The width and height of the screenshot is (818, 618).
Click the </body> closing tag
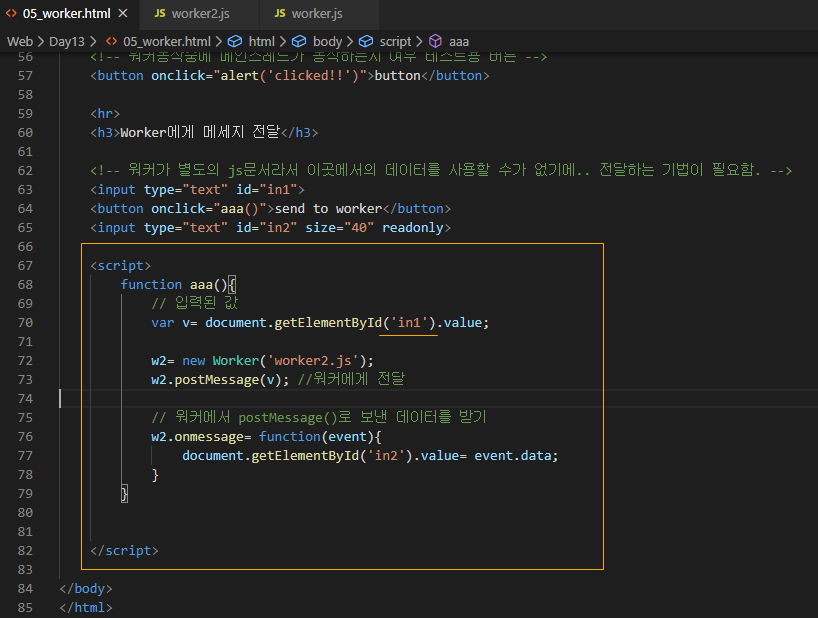click(86, 589)
